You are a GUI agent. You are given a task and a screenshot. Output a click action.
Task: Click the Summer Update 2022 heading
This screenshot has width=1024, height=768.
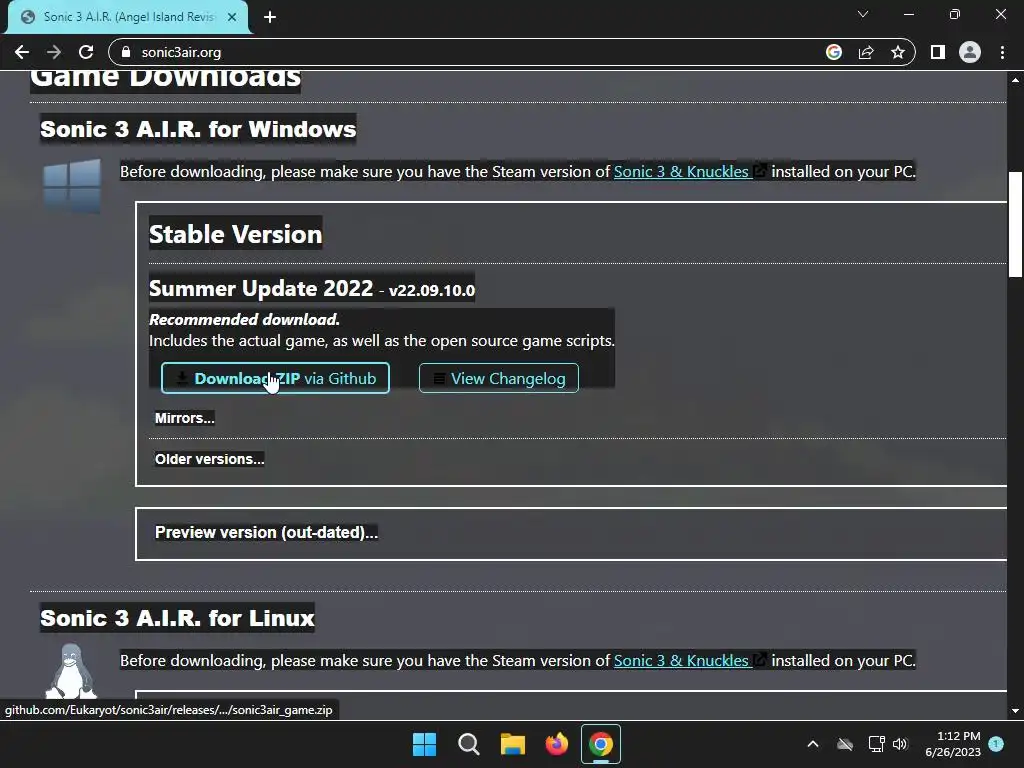click(x=261, y=288)
